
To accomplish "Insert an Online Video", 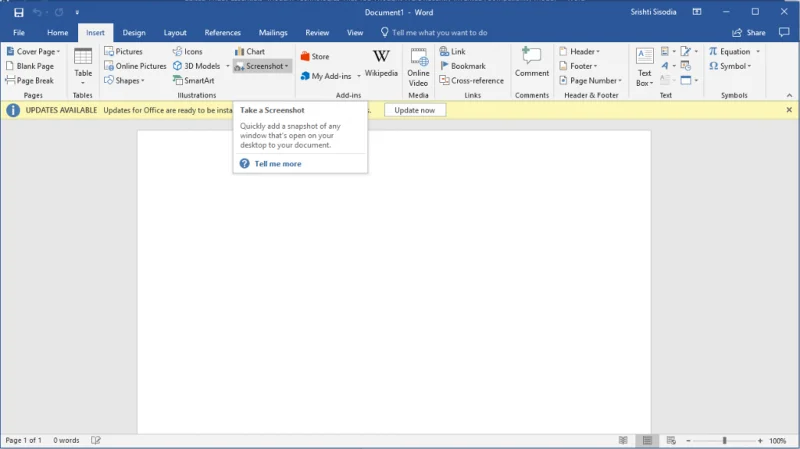I will [x=418, y=67].
